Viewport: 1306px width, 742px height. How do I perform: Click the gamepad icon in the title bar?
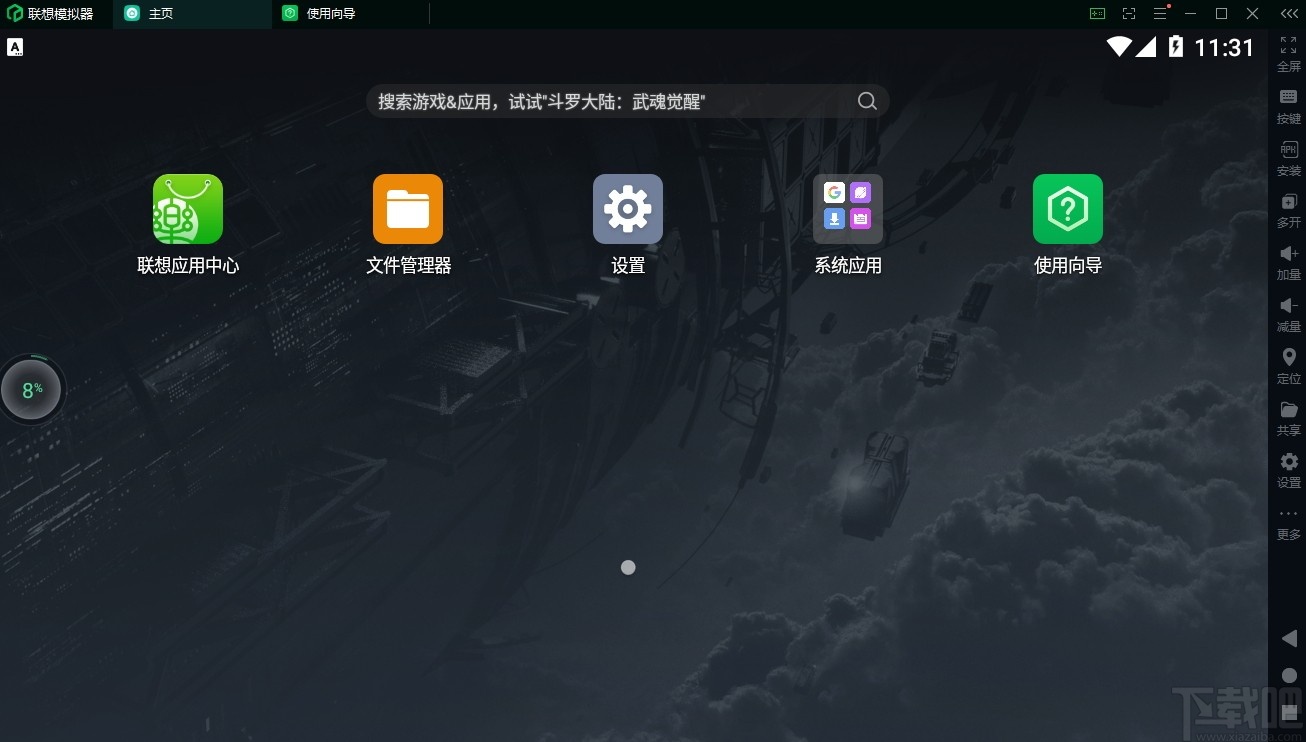point(1097,13)
